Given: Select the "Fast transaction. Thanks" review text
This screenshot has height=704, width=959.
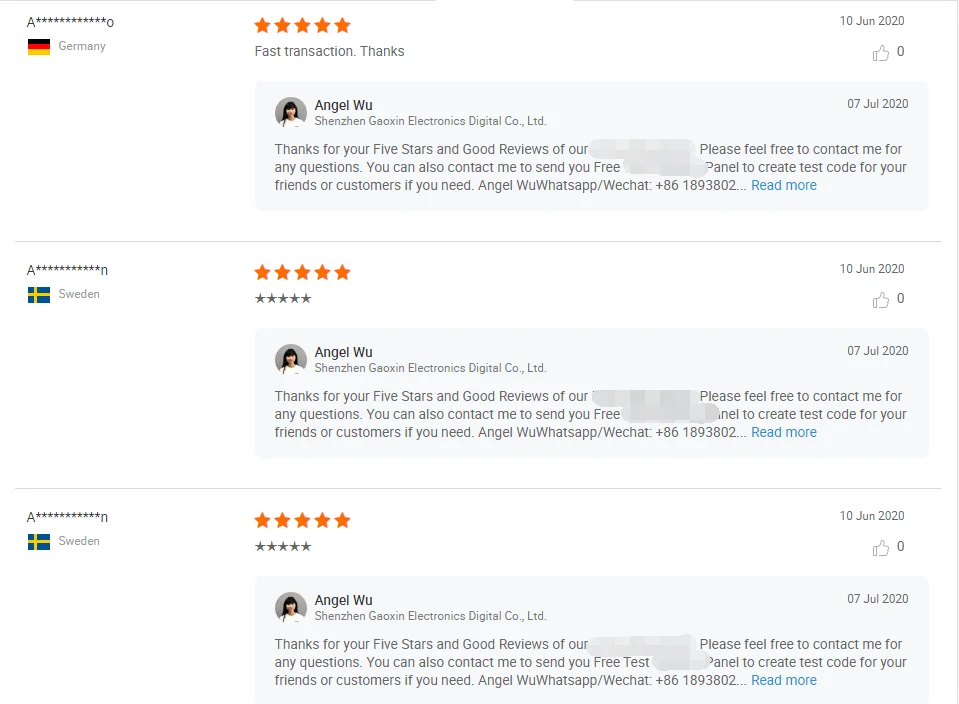Looking at the screenshot, I should (x=329, y=51).
